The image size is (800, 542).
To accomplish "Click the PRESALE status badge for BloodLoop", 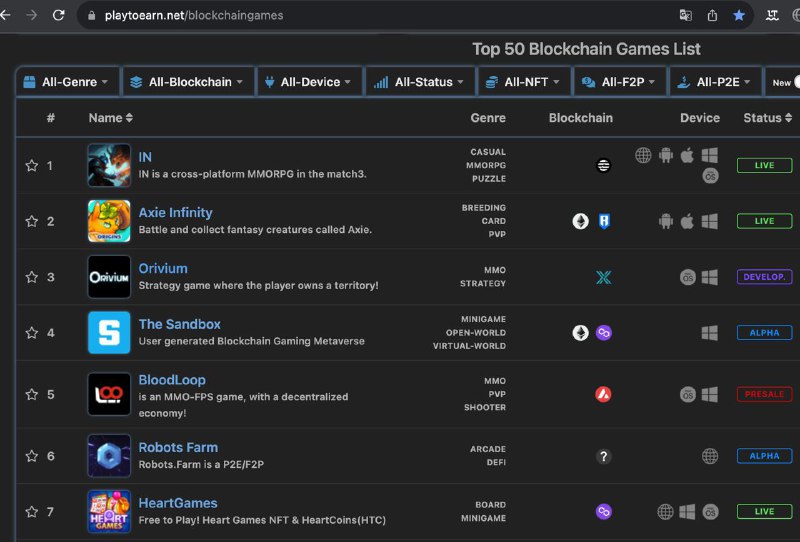I will point(764,395).
